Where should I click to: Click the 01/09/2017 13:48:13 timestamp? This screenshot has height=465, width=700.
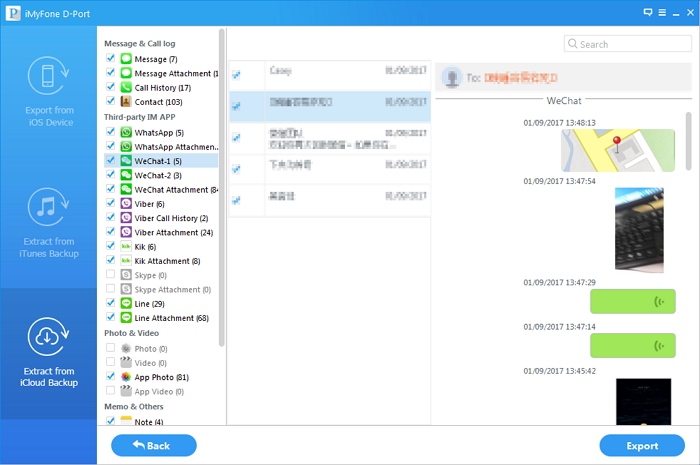tap(559, 123)
